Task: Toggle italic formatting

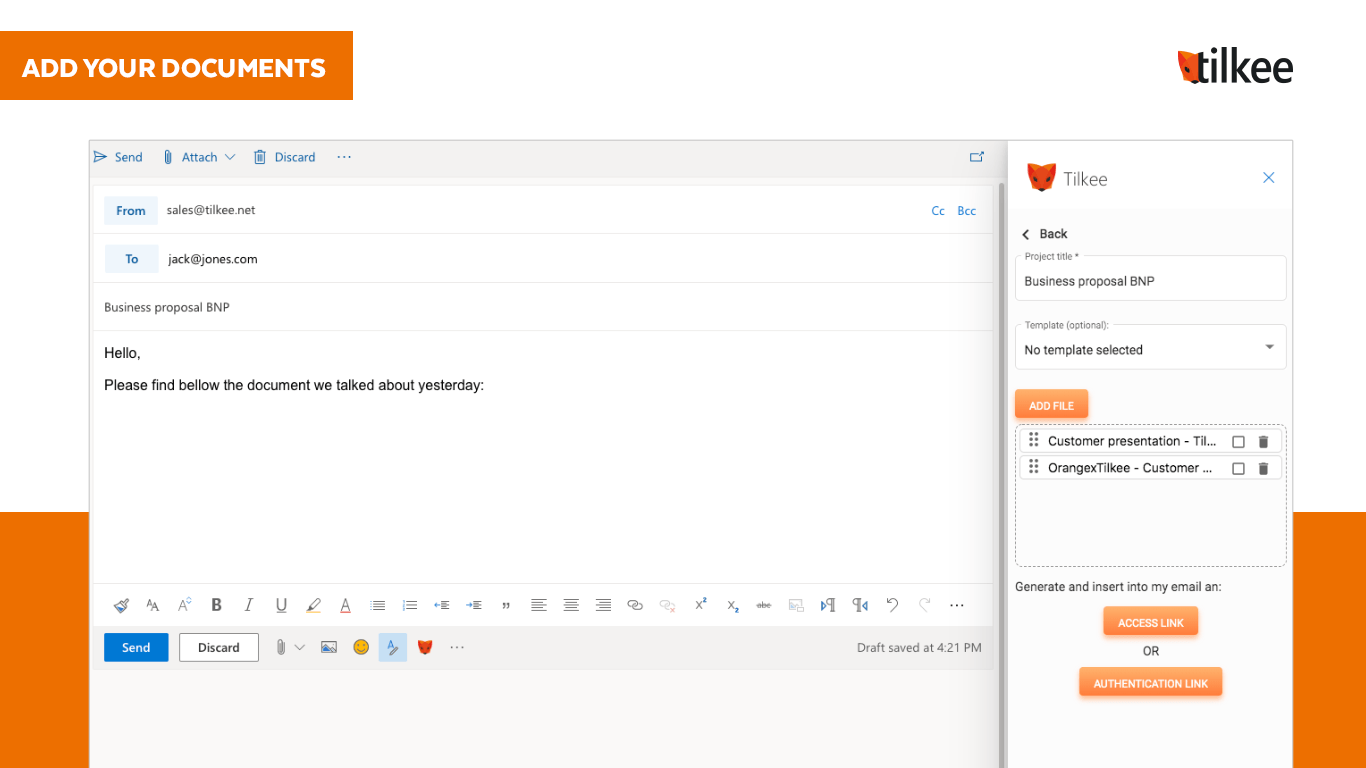Action: [249, 605]
